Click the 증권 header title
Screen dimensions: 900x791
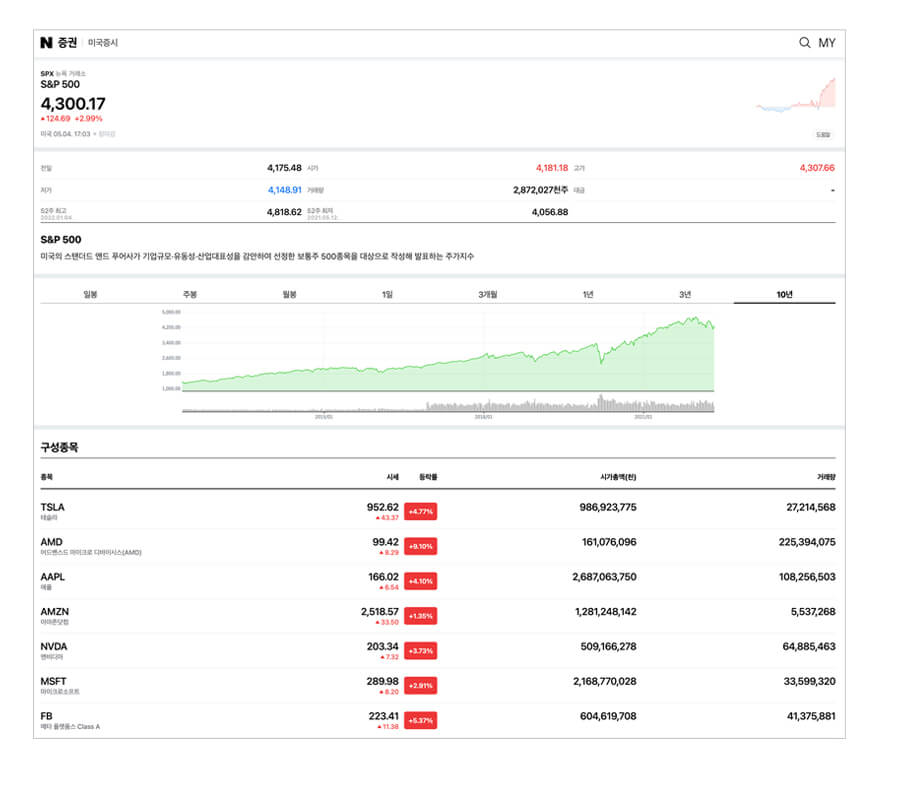click(x=67, y=42)
